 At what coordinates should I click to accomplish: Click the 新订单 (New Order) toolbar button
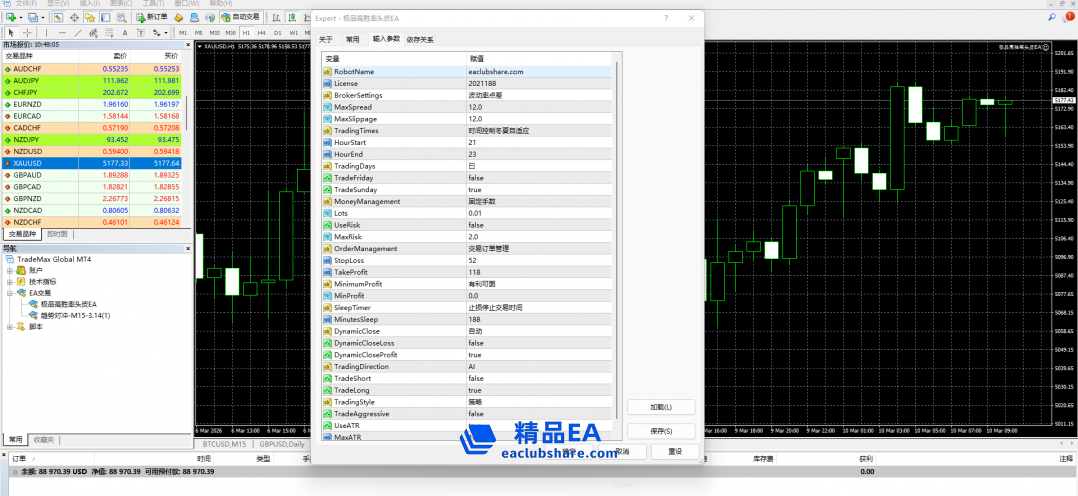coord(151,17)
